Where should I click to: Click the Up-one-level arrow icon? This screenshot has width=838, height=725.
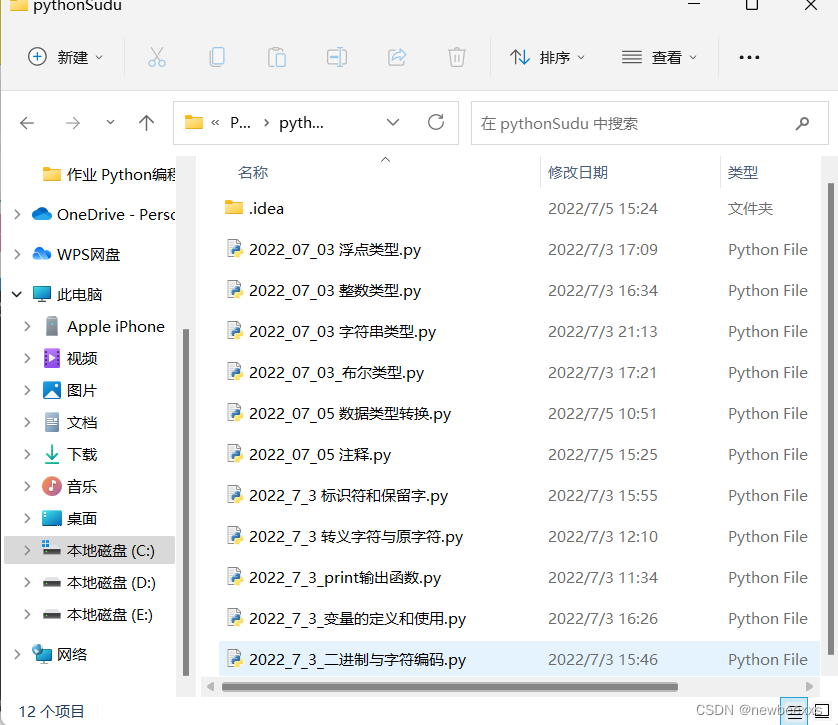[x=145, y=122]
